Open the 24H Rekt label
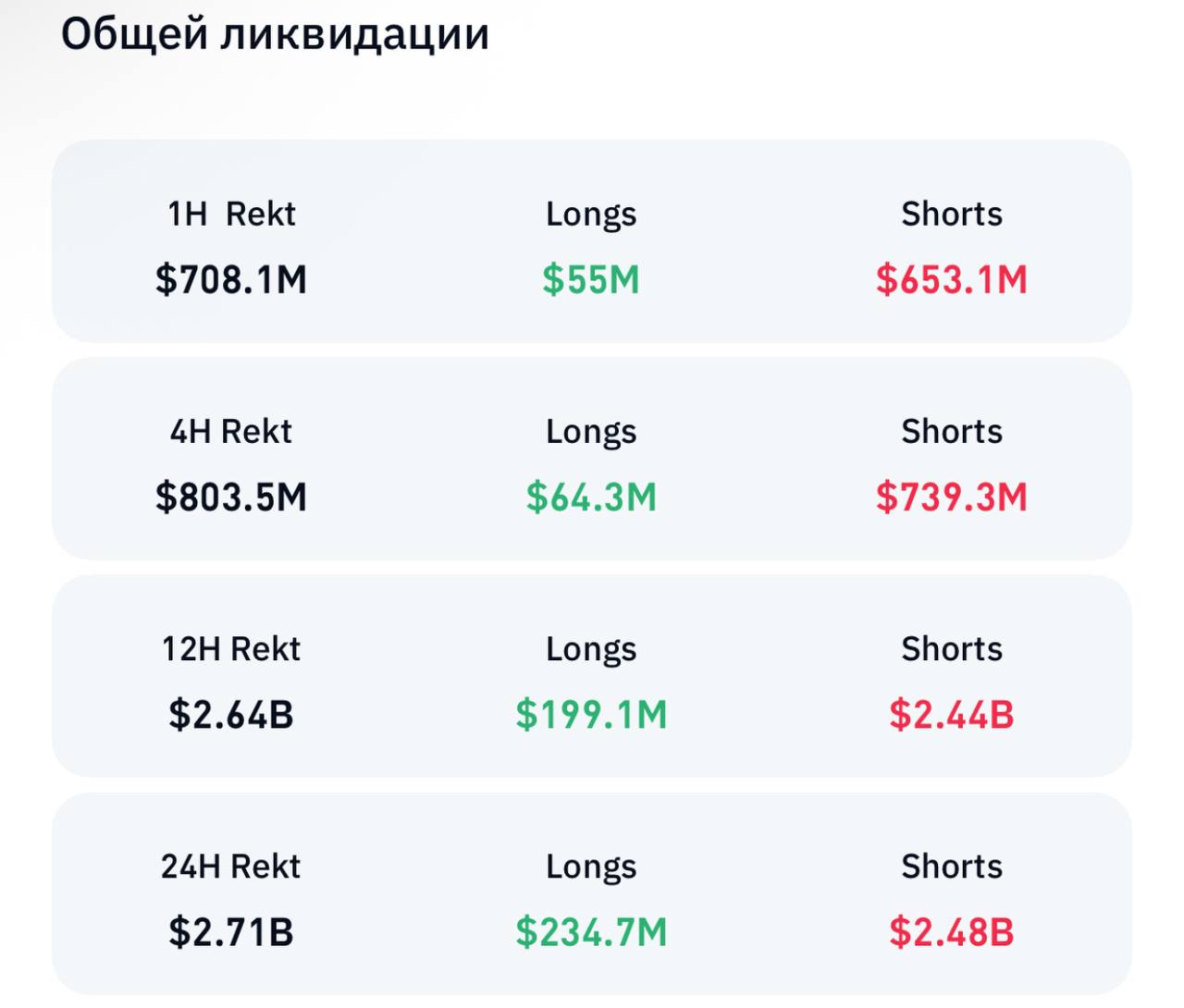This screenshot has width=1184, height=1008. point(231,866)
